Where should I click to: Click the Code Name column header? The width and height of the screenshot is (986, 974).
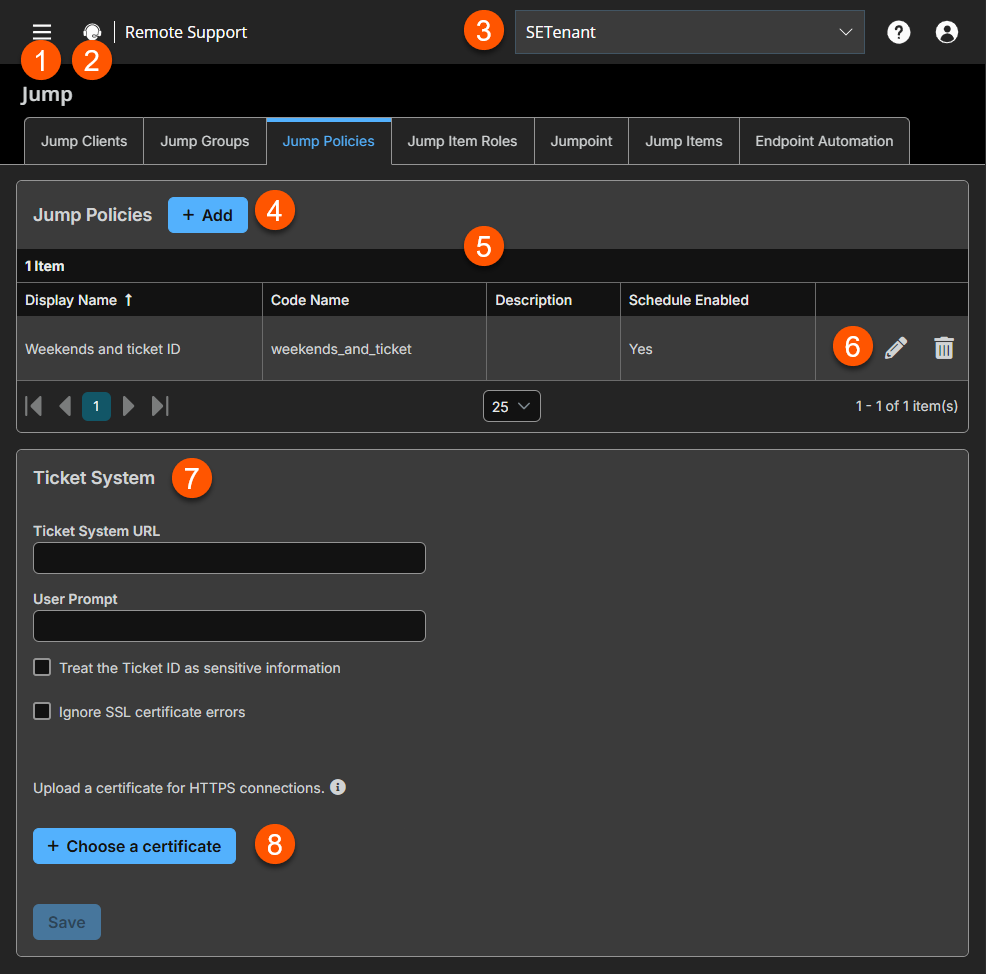(x=374, y=300)
